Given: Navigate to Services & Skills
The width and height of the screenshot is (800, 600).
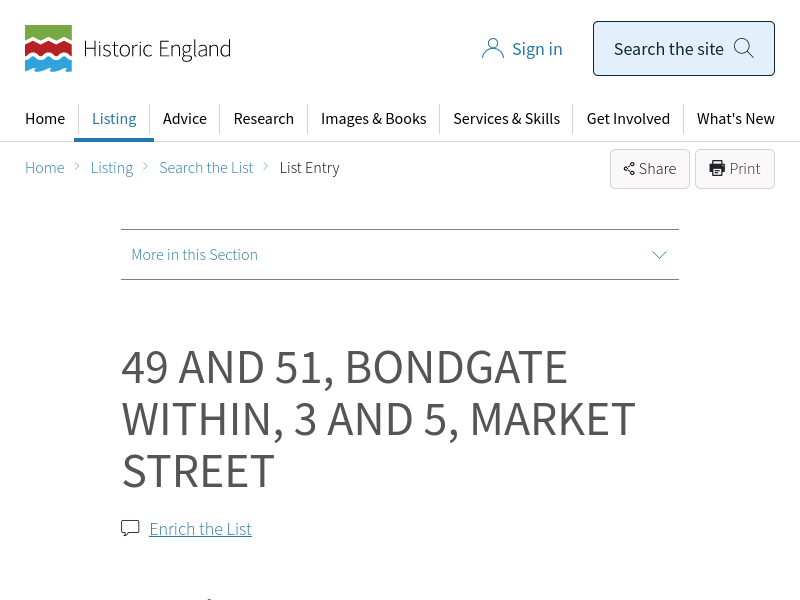Looking at the screenshot, I should click(506, 118).
